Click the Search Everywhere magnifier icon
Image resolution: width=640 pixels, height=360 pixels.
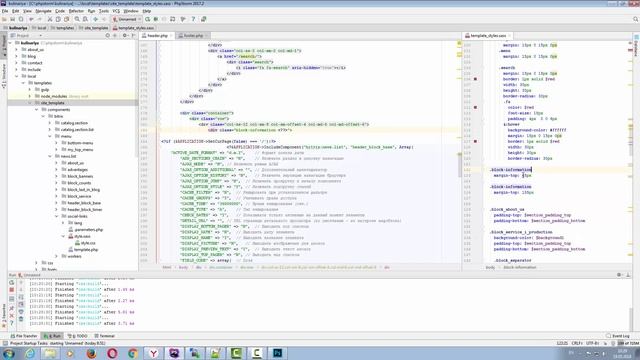636,19
